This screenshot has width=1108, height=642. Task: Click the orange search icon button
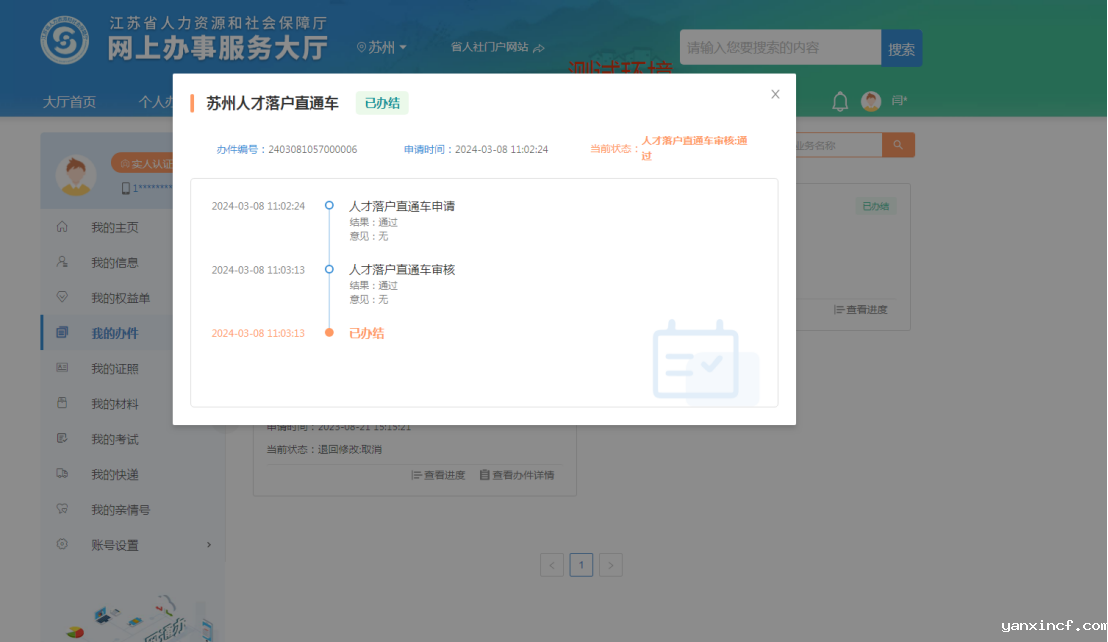coord(898,146)
